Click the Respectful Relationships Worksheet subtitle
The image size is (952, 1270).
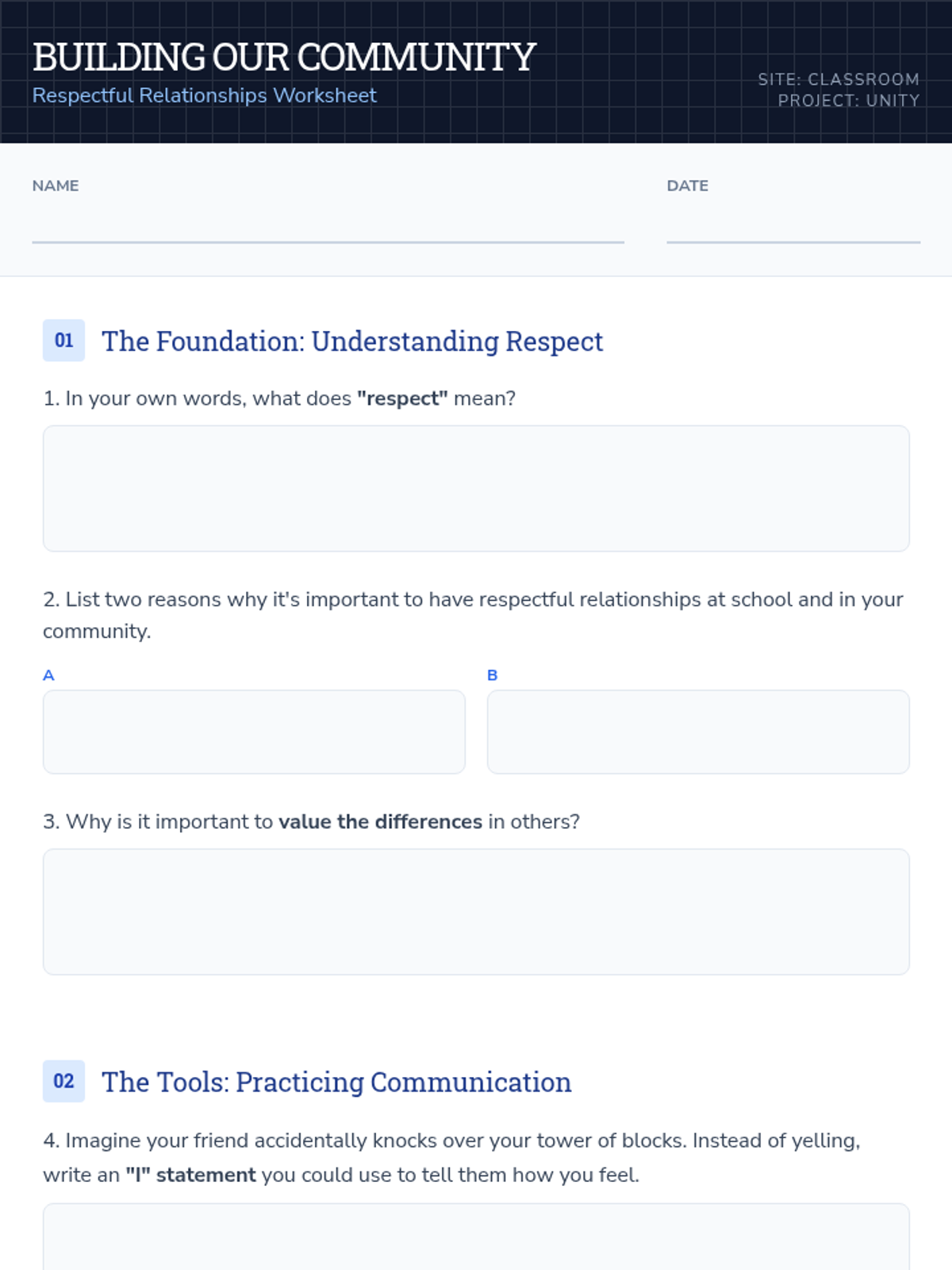coord(205,95)
